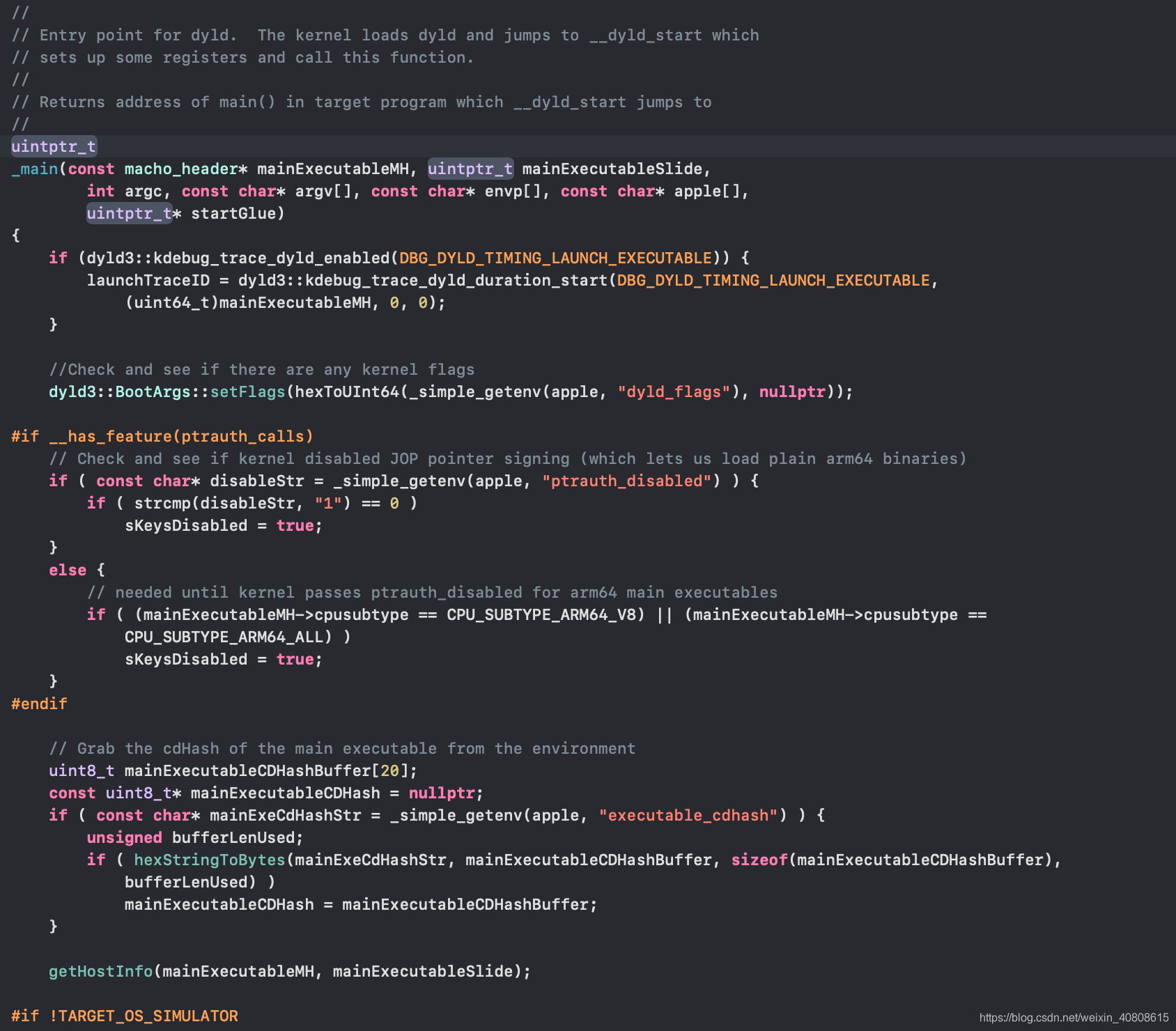Click the hexStringToBytes function call
This screenshot has width=1176, height=1031.
[210, 860]
